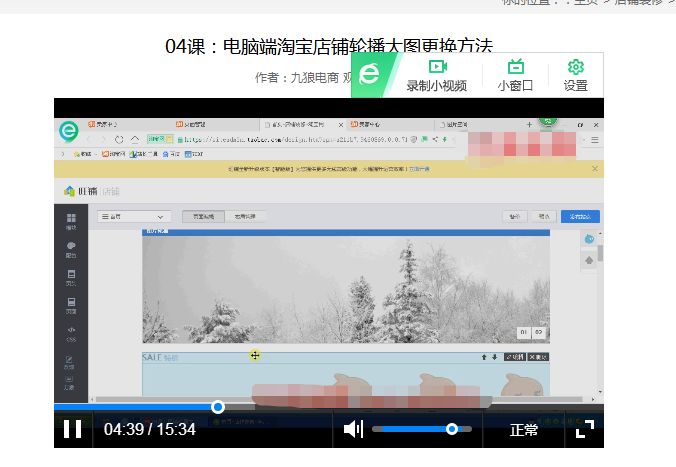This screenshot has height=467, width=676.
Task: In the video, close the yellow notification banner
Action: (595, 169)
